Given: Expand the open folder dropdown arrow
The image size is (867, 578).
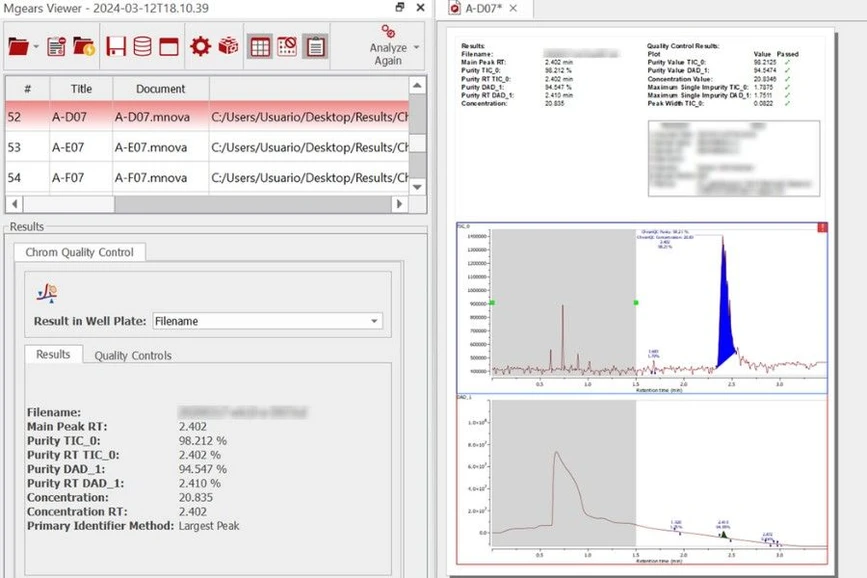Looking at the screenshot, I should [x=35, y=46].
